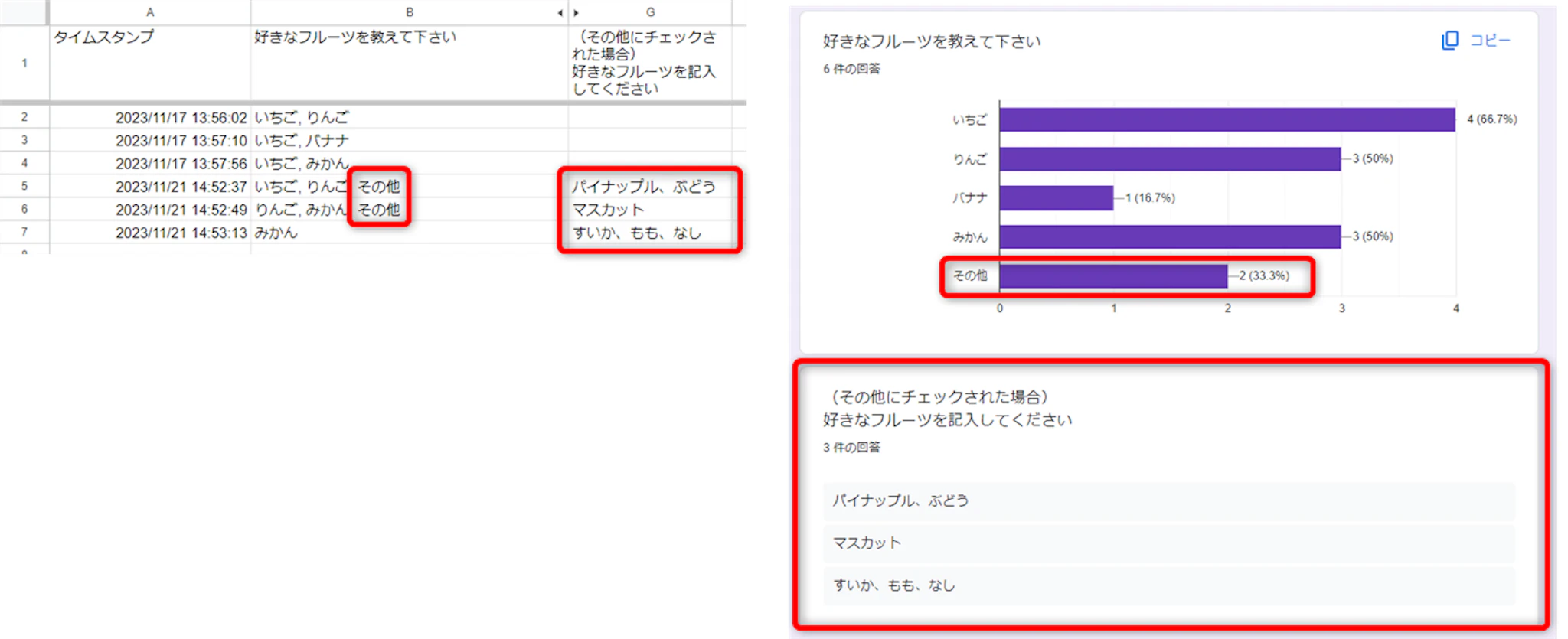Click the いちご bar in the chart
1568x639 pixels.
tap(1227, 119)
